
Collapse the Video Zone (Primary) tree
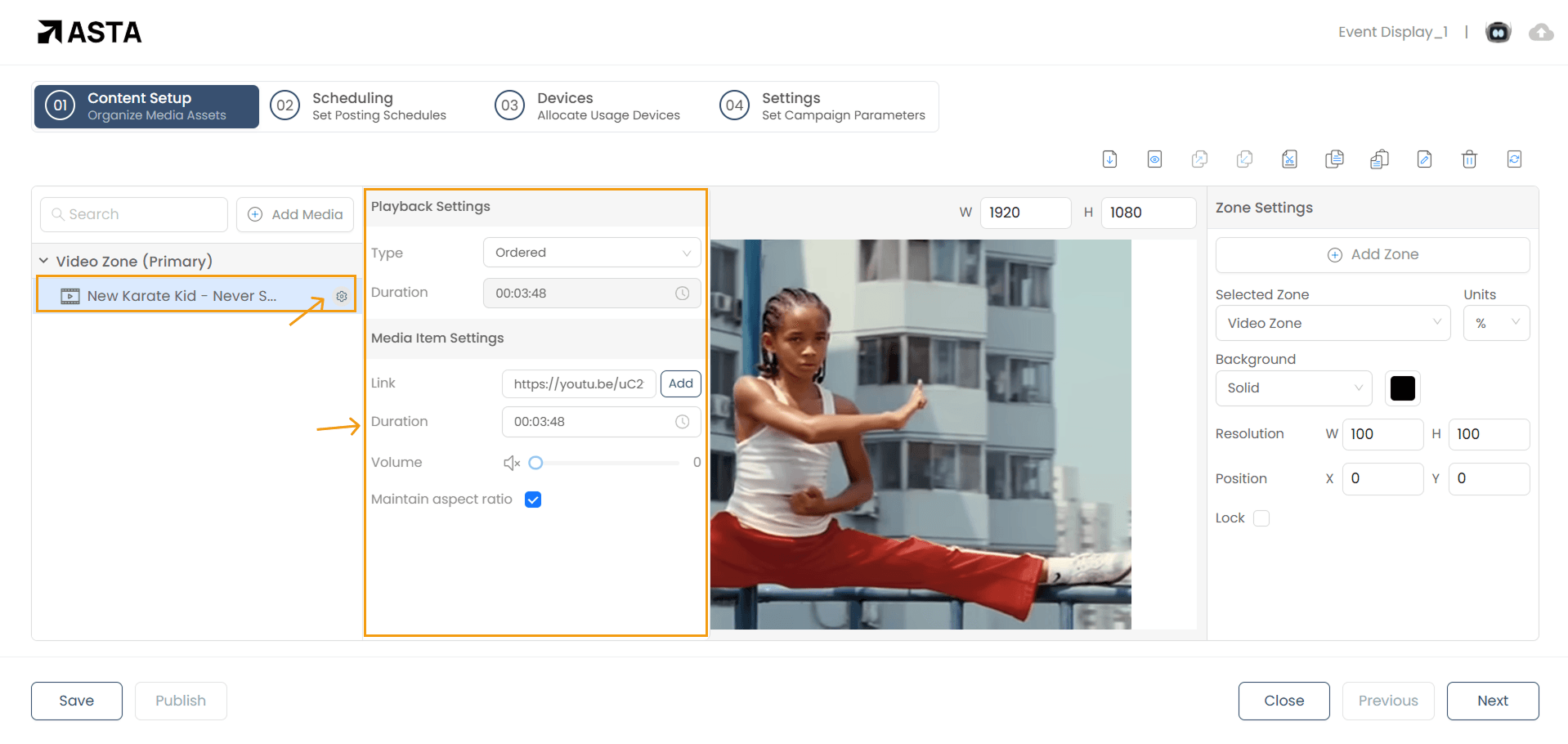44,261
